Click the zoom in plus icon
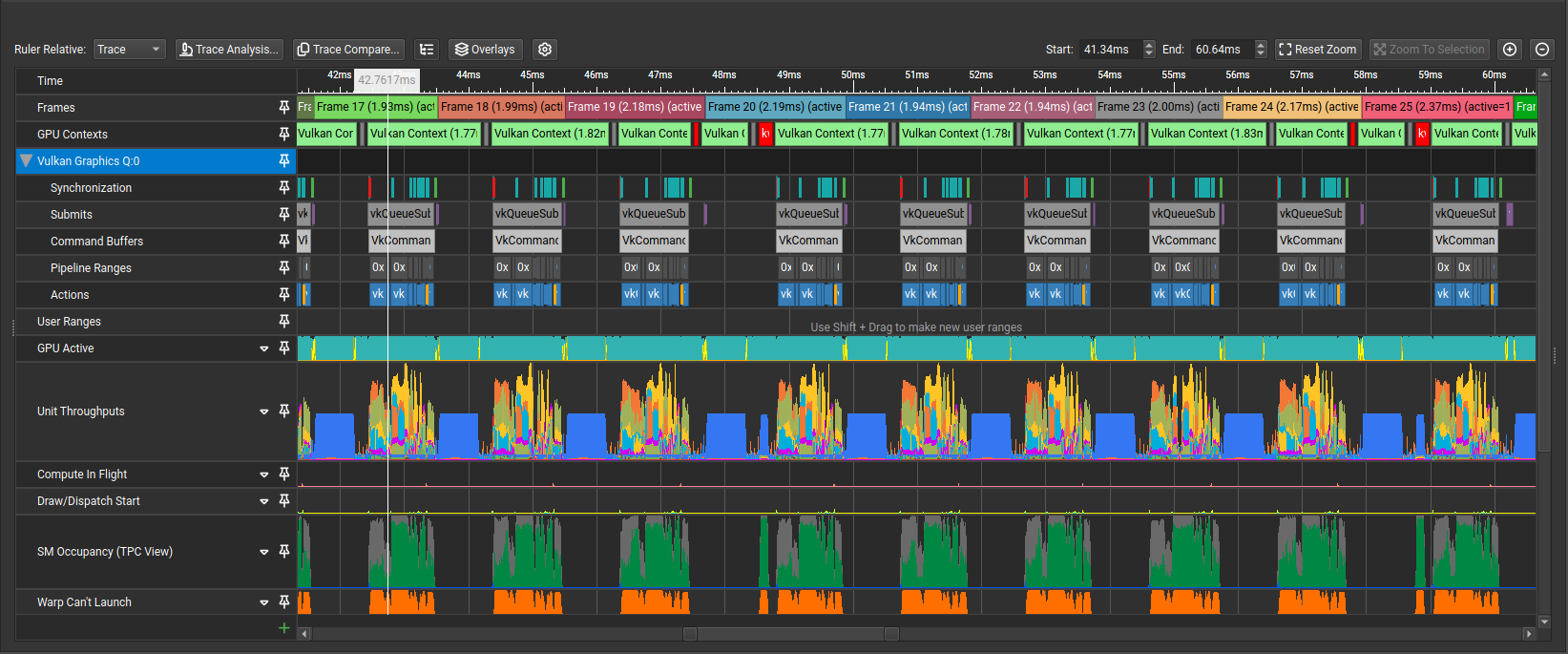 [x=1510, y=50]
